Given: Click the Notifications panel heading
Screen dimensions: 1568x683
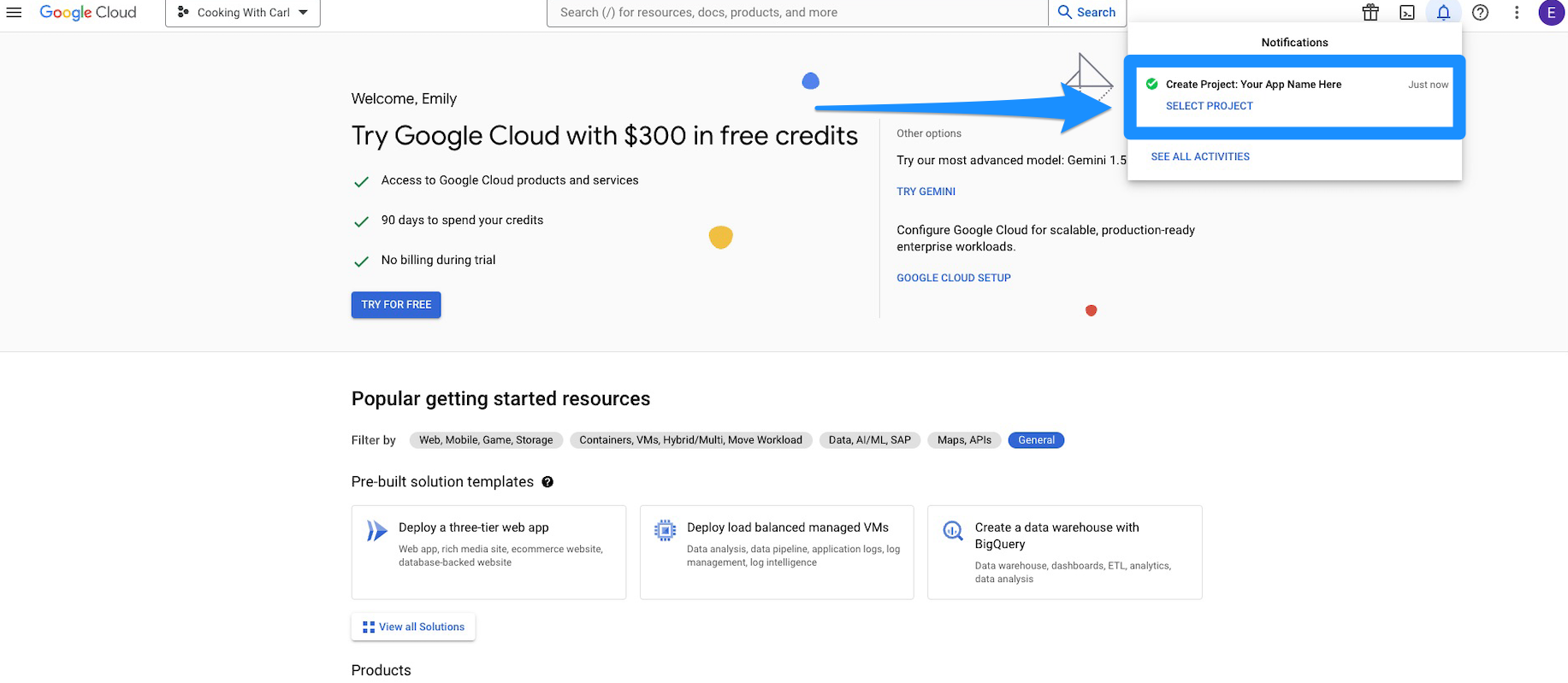Looking at the screenshot, I should click(x=1294, y=43).
